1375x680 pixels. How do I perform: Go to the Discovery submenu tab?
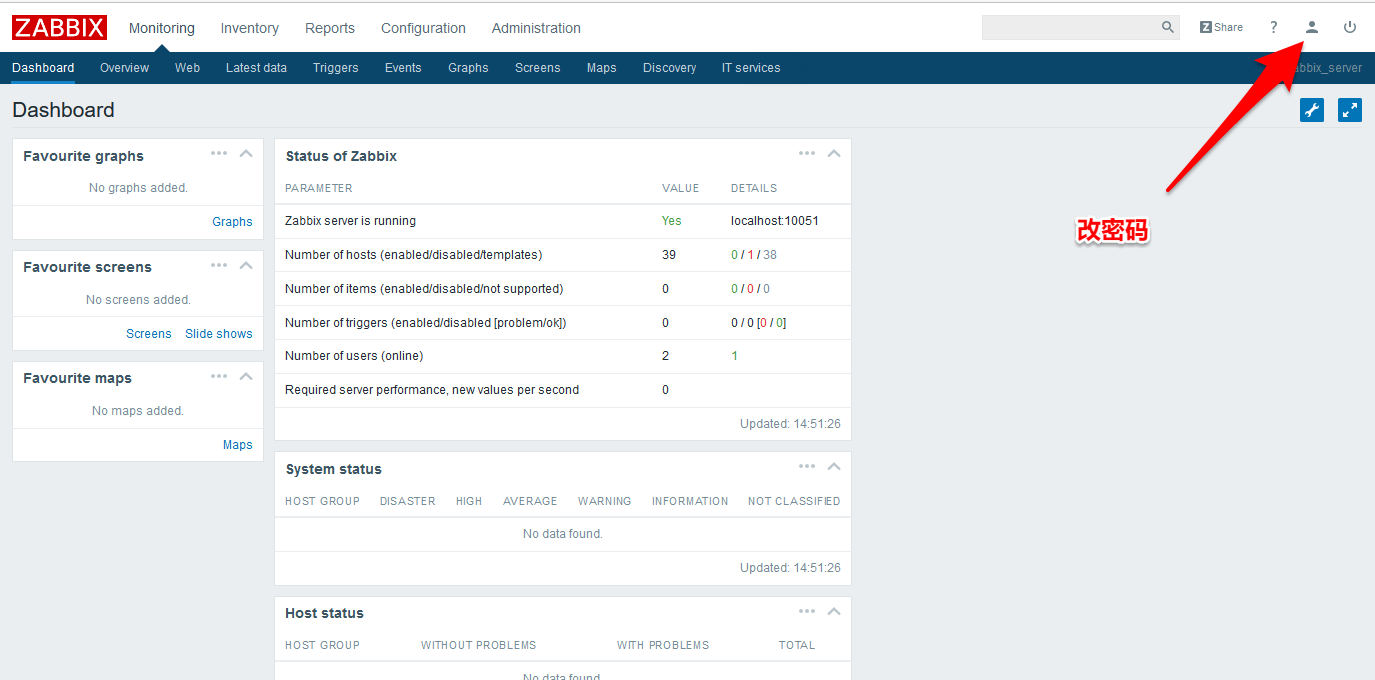click(669, 68)
